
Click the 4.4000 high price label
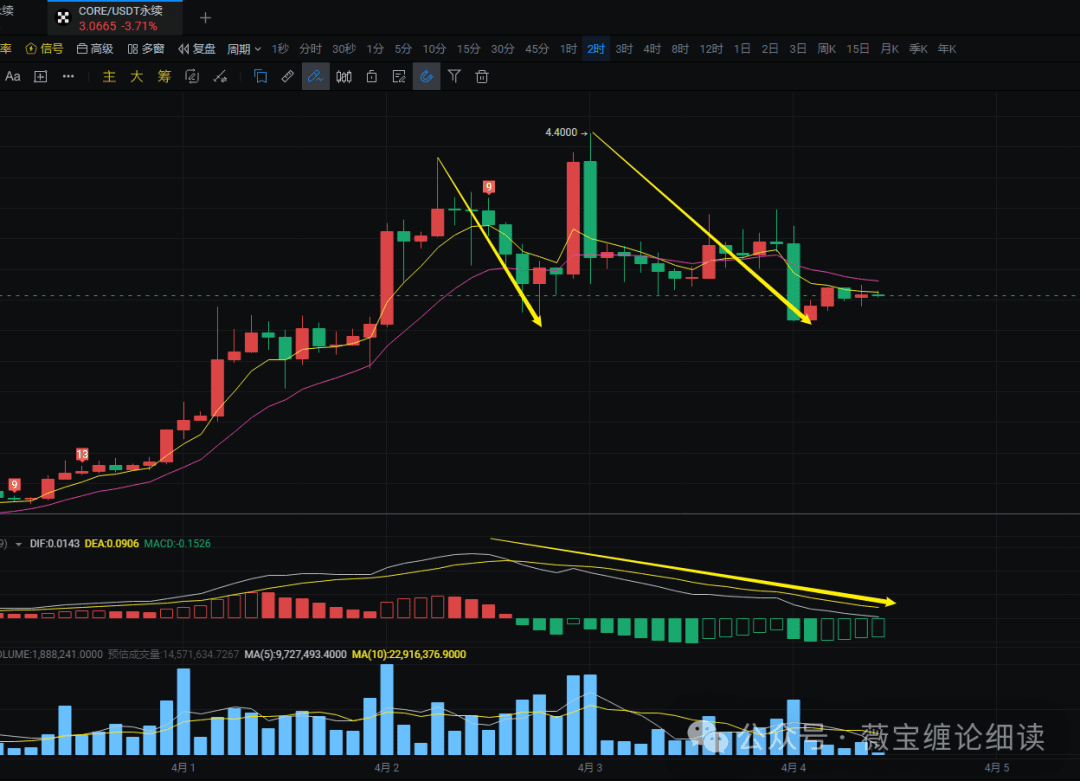click(561, 132)
